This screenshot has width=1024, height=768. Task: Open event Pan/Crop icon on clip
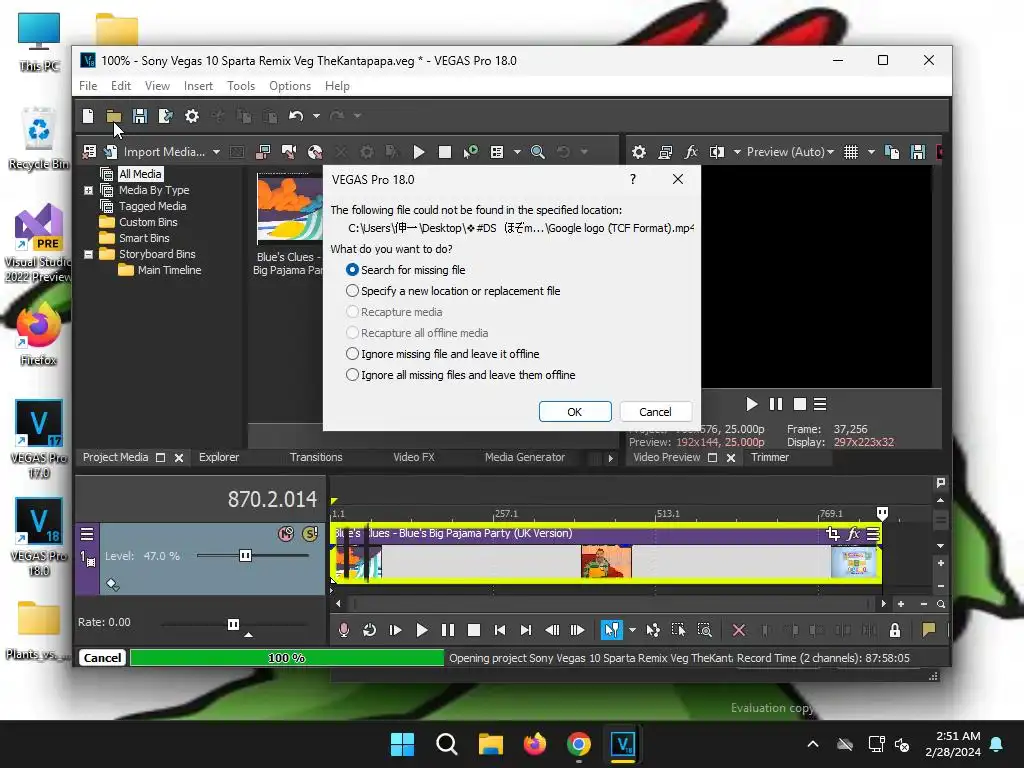point(833,534)
